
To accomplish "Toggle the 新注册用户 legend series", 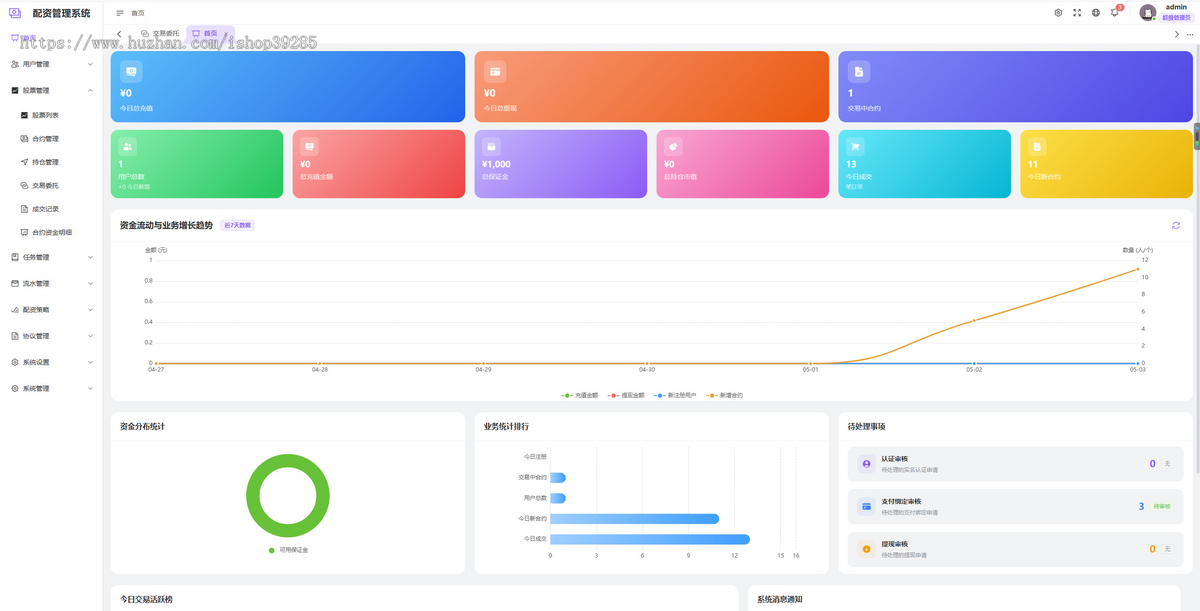I will (675, 395).
